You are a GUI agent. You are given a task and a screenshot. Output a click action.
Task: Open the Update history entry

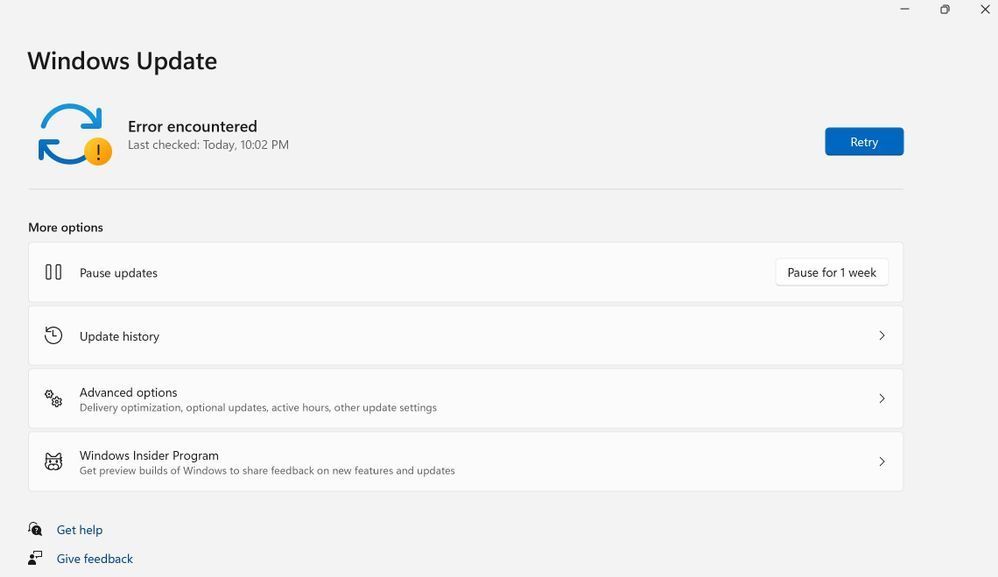[119, 337]
